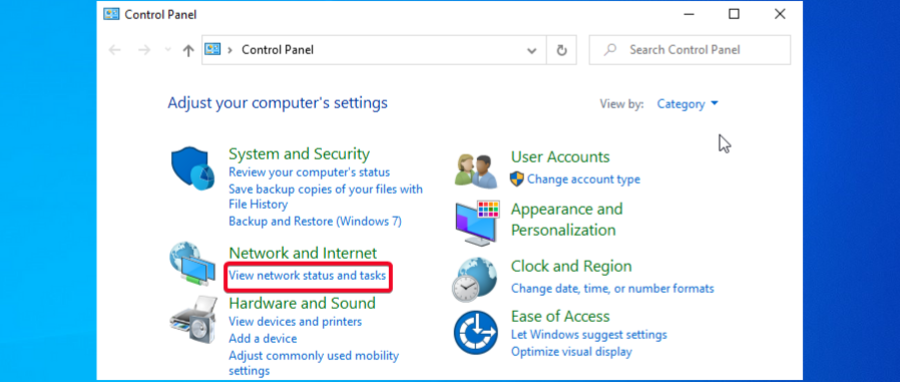Screen dimensions: 900x382
Task: Open View devices and printers
Action: tap(295, 321)
